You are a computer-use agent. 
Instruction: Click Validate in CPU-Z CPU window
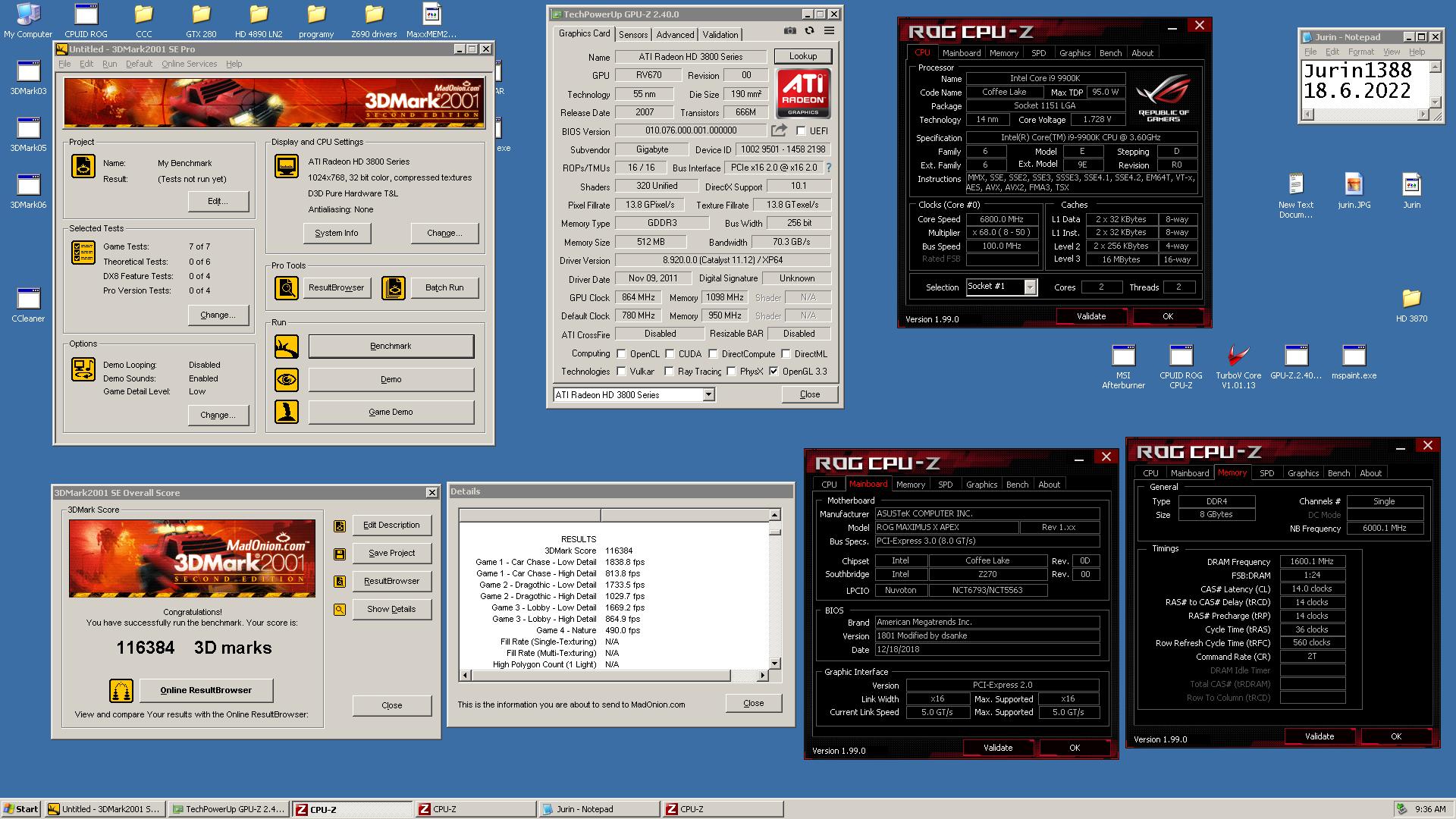[1091, 316]
